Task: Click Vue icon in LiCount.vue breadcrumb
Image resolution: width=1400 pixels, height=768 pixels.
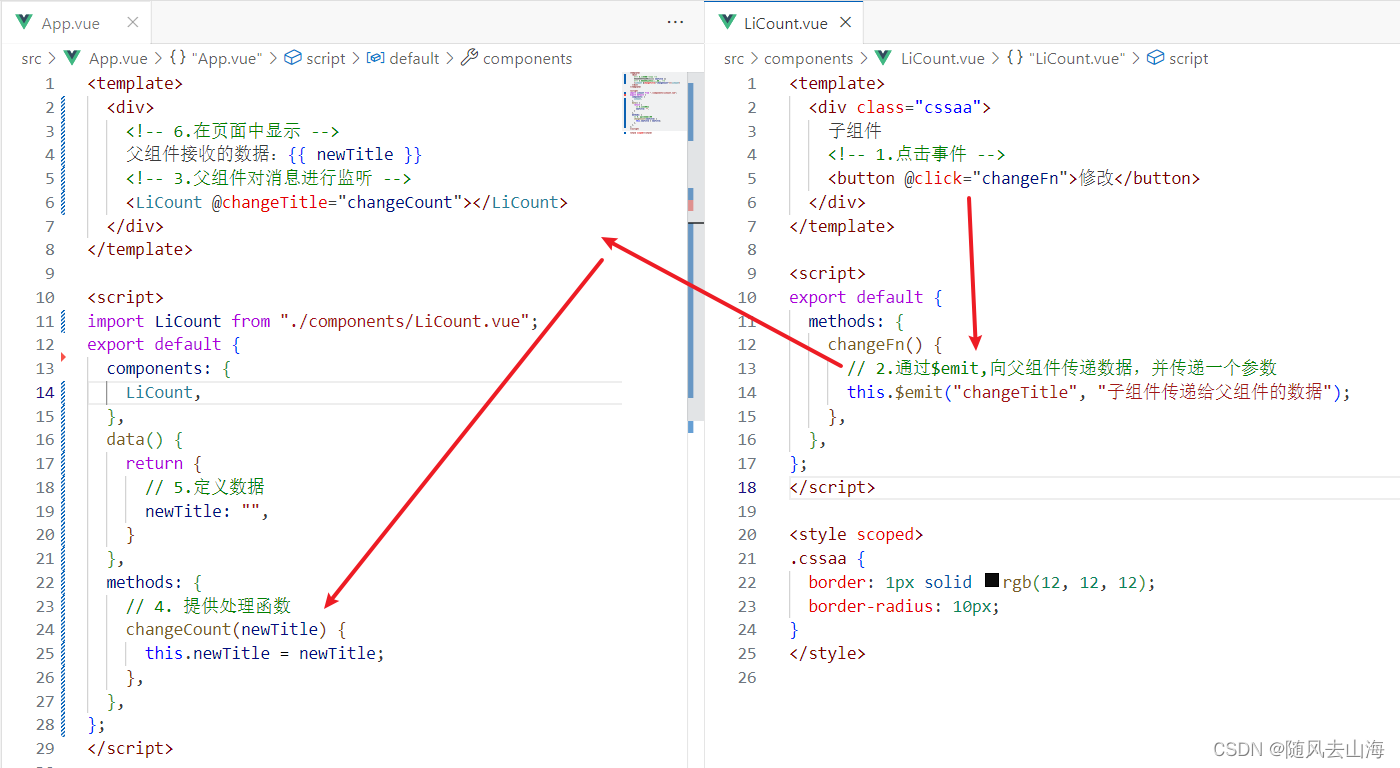Action: (x=883, y=58)
